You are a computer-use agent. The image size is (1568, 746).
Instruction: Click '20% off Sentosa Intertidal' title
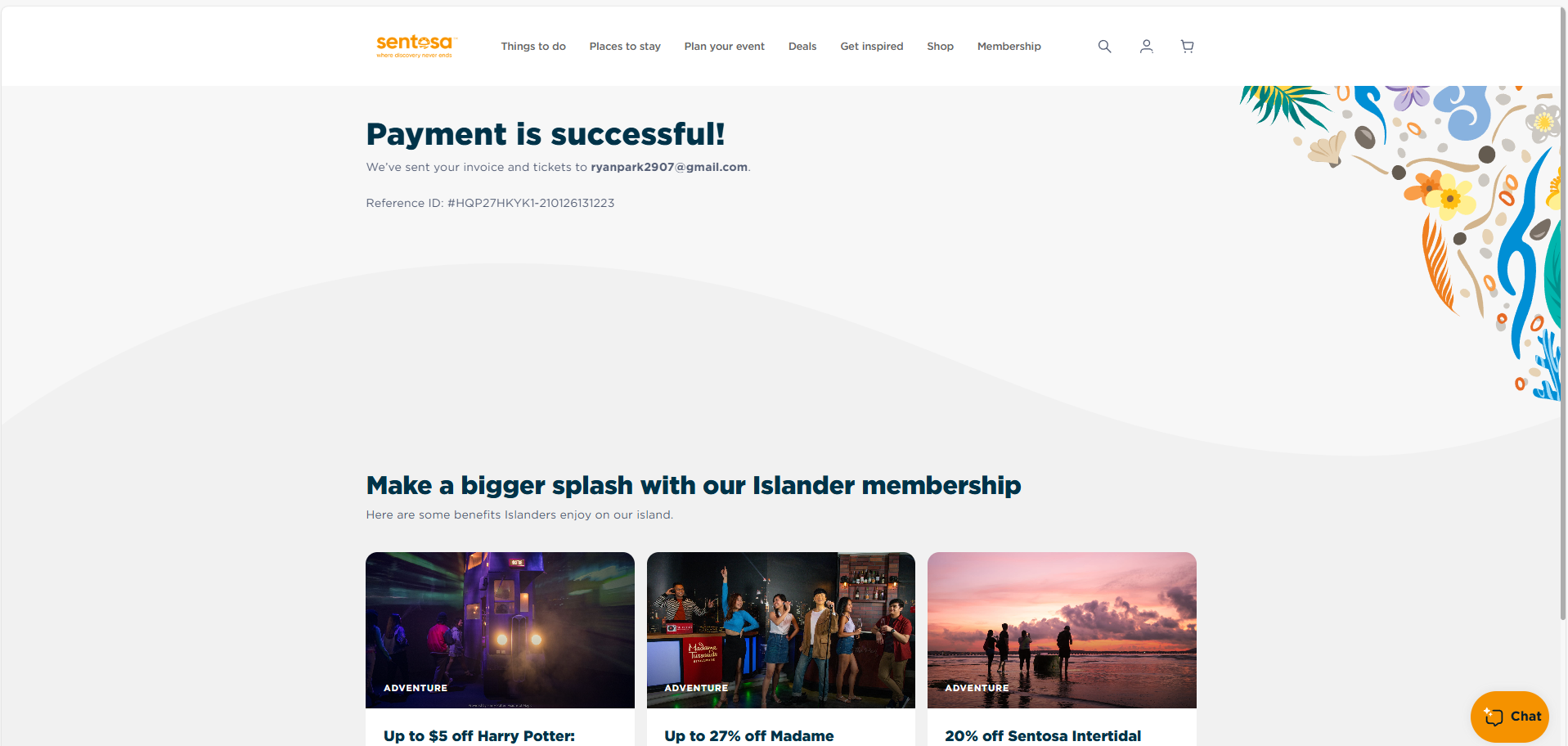tap(1043, 735)
